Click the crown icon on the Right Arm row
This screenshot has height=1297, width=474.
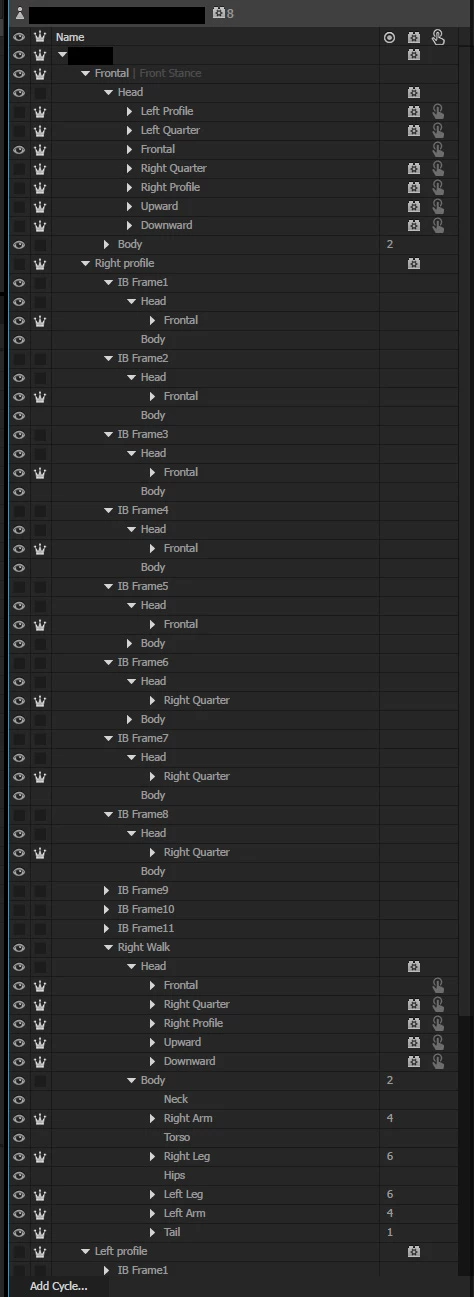[40, 1118]
